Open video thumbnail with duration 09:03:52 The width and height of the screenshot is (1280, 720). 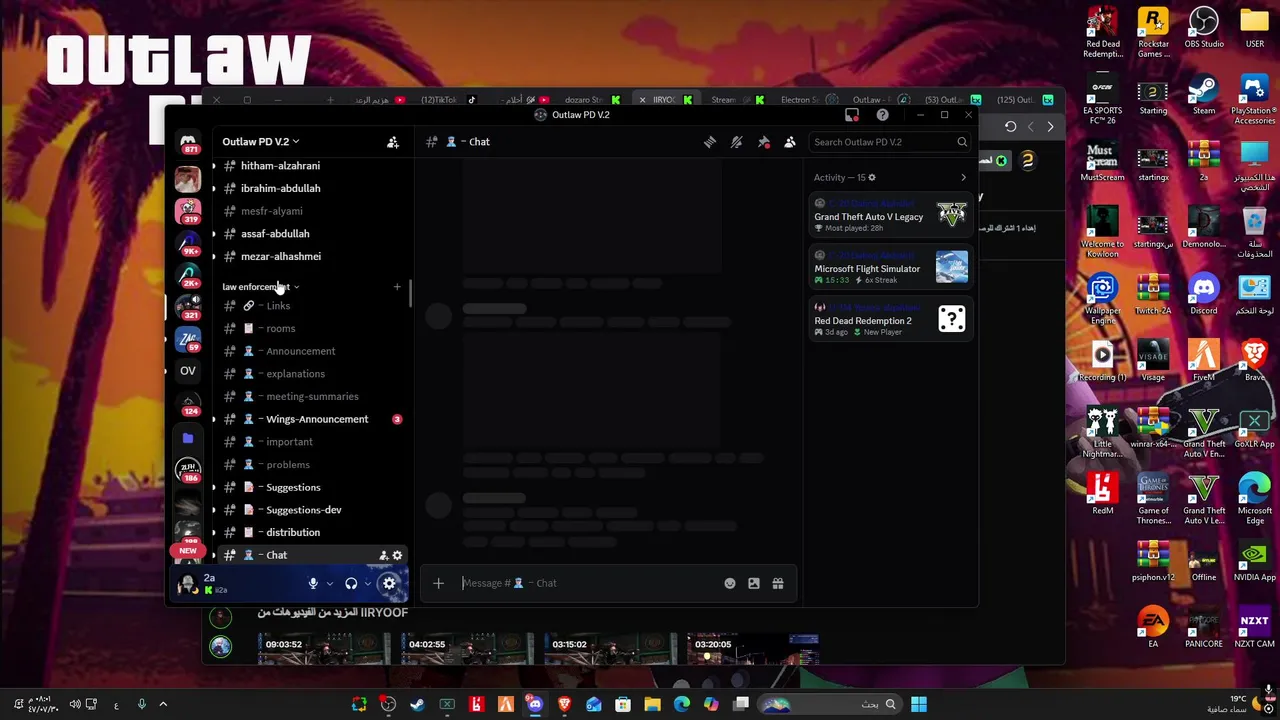click(325, 649)
